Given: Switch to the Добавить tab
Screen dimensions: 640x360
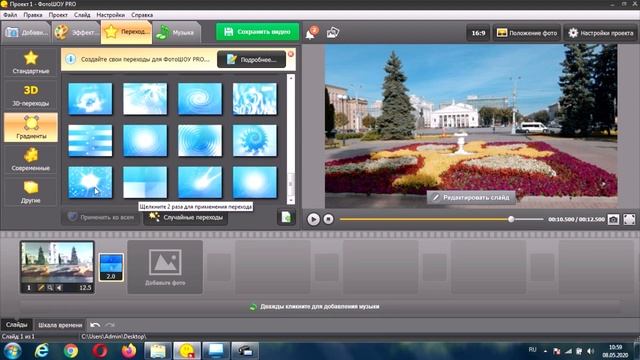Looking at the screenshot, I should 27,32.
